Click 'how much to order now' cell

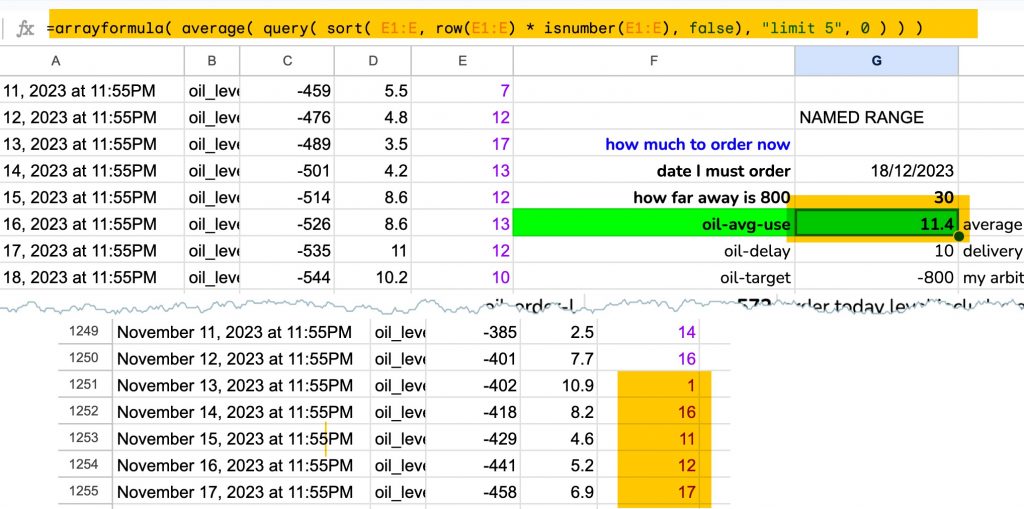(654, 144)
